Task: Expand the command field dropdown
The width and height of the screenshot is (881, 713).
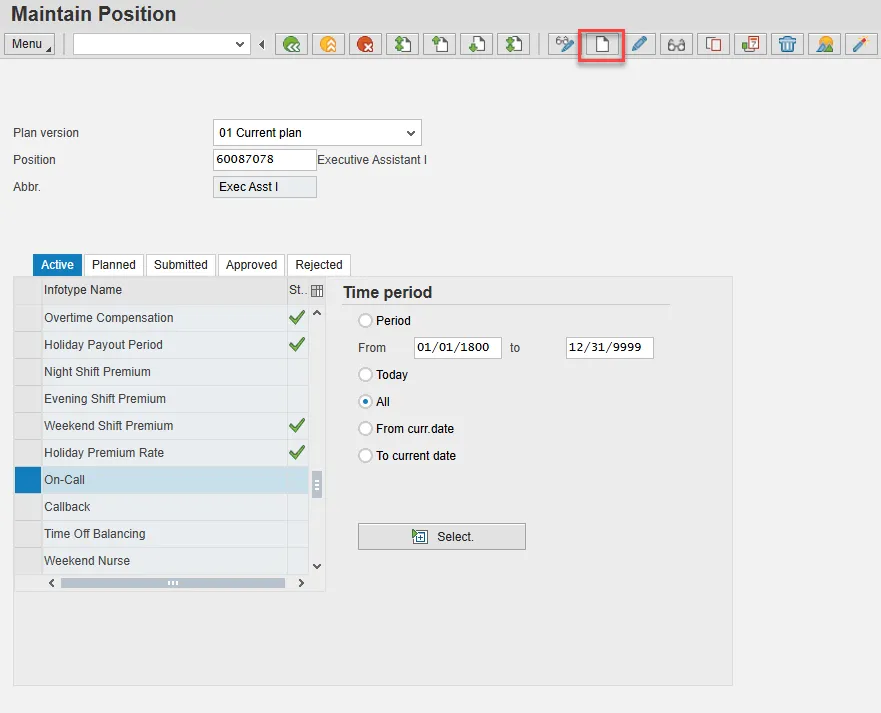Action: [x=240, y=44]
